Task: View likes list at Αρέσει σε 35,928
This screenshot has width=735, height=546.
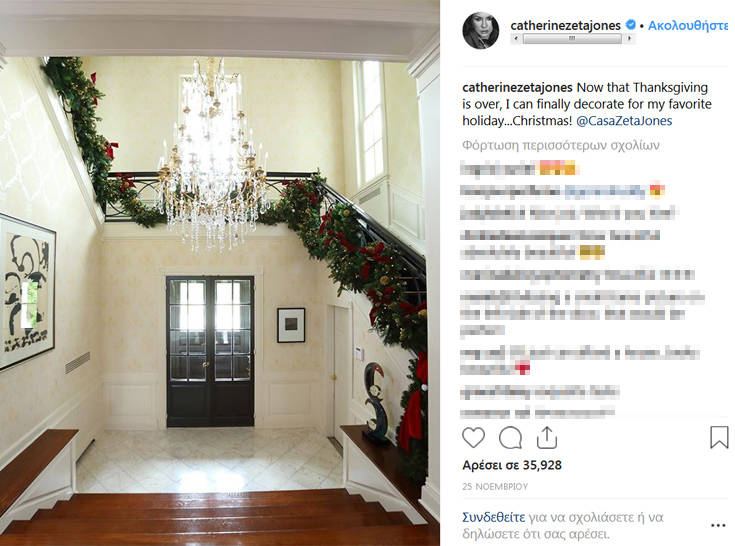Action: tap(512, 465)
